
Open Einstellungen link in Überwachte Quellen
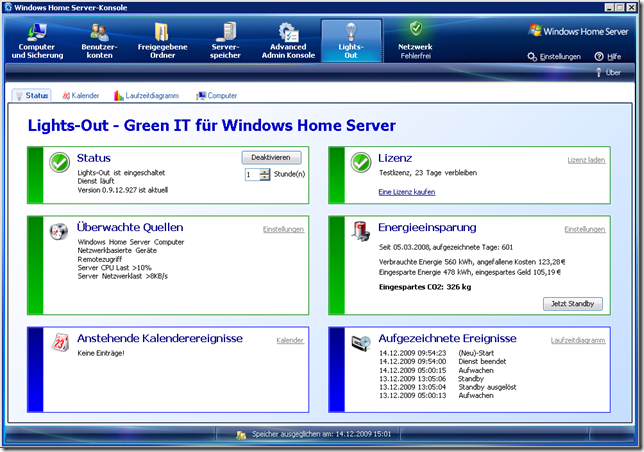(x=283, y=229)
